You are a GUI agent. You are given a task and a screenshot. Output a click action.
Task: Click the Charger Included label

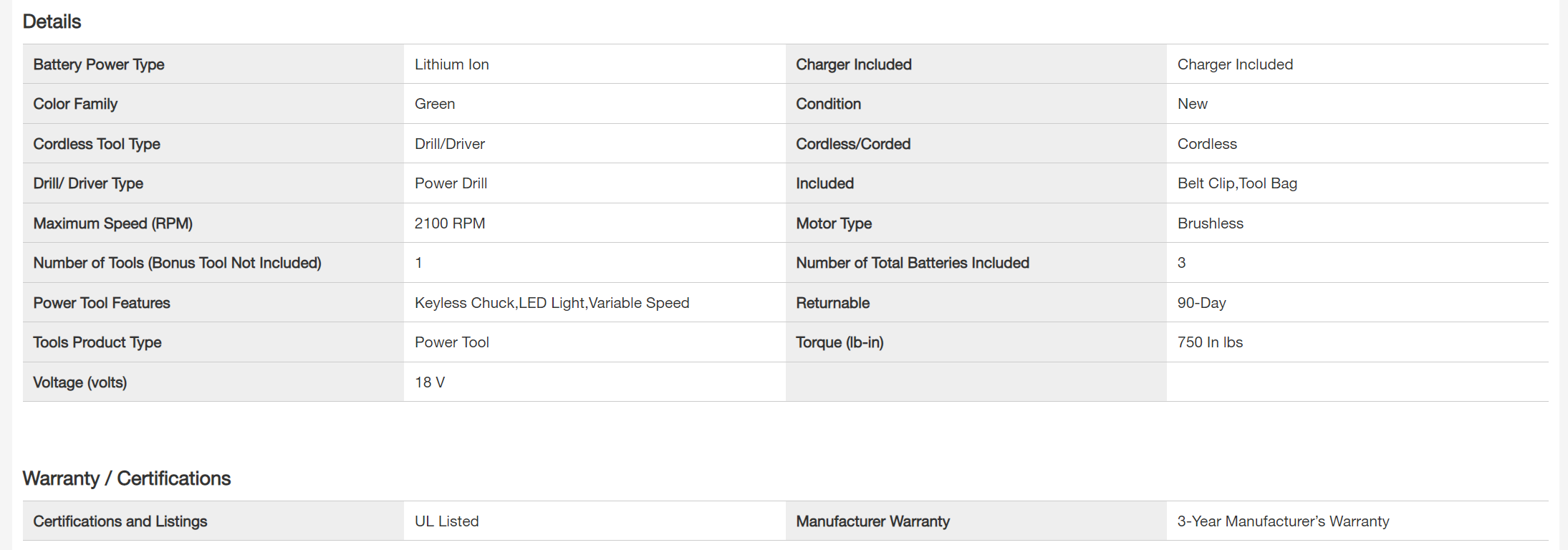click(853, 64)
